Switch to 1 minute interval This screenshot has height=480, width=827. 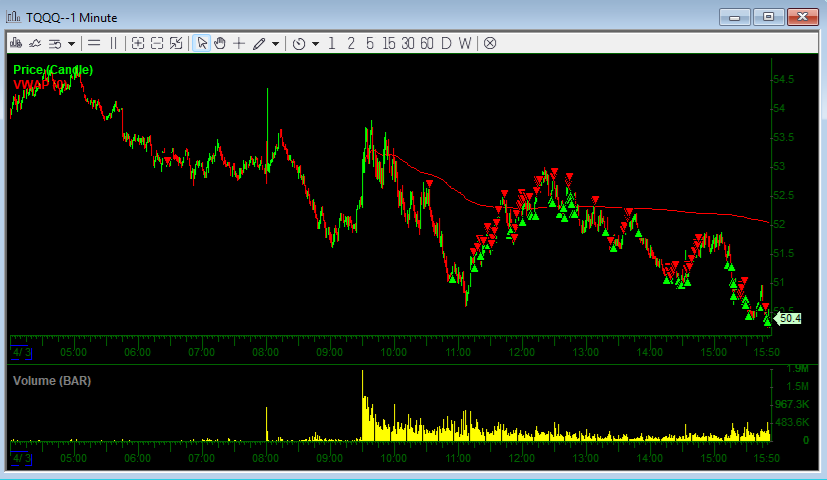332,43
